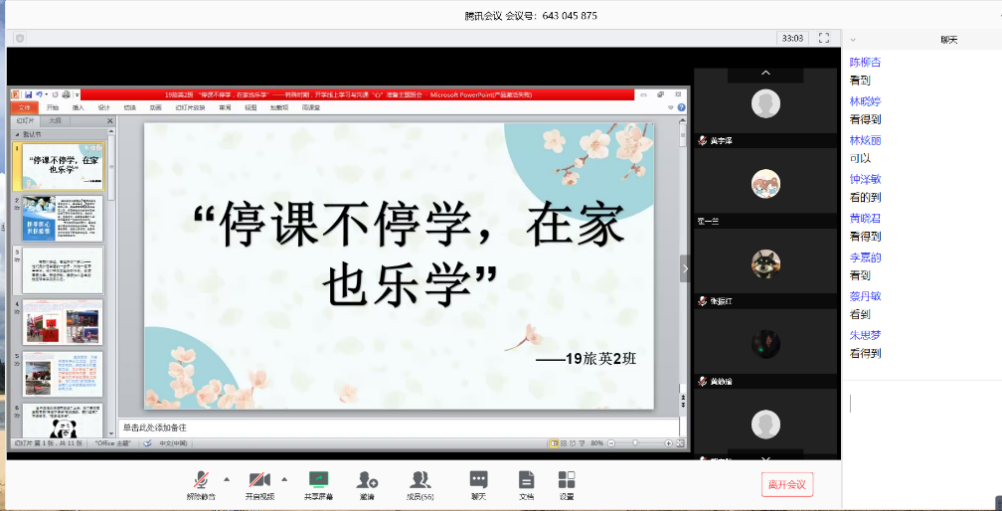Click the chat message input field

[920, 420]
